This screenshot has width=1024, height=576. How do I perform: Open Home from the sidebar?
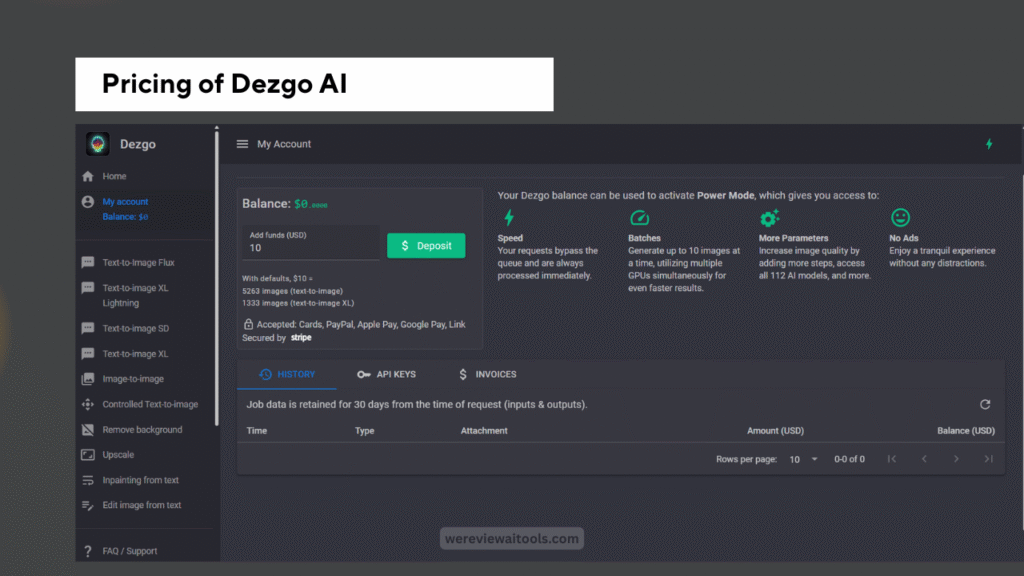114,176
